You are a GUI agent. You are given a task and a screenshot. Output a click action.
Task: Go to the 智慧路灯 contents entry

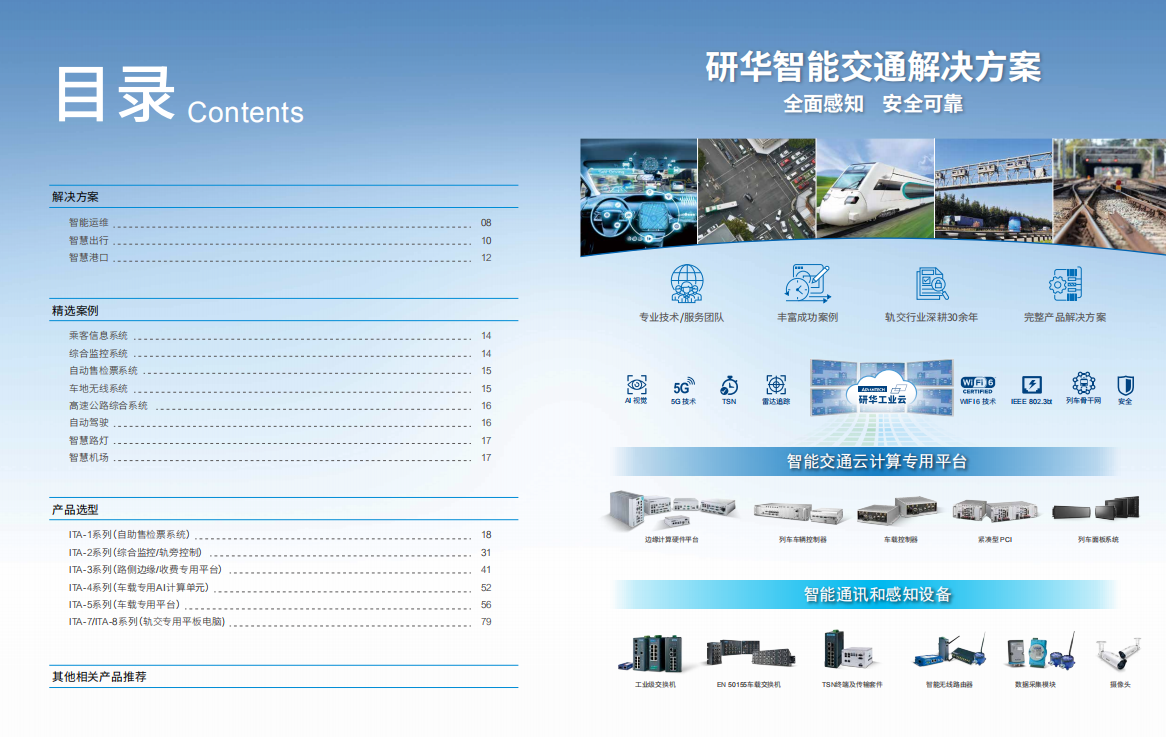[x=280, y=440]
